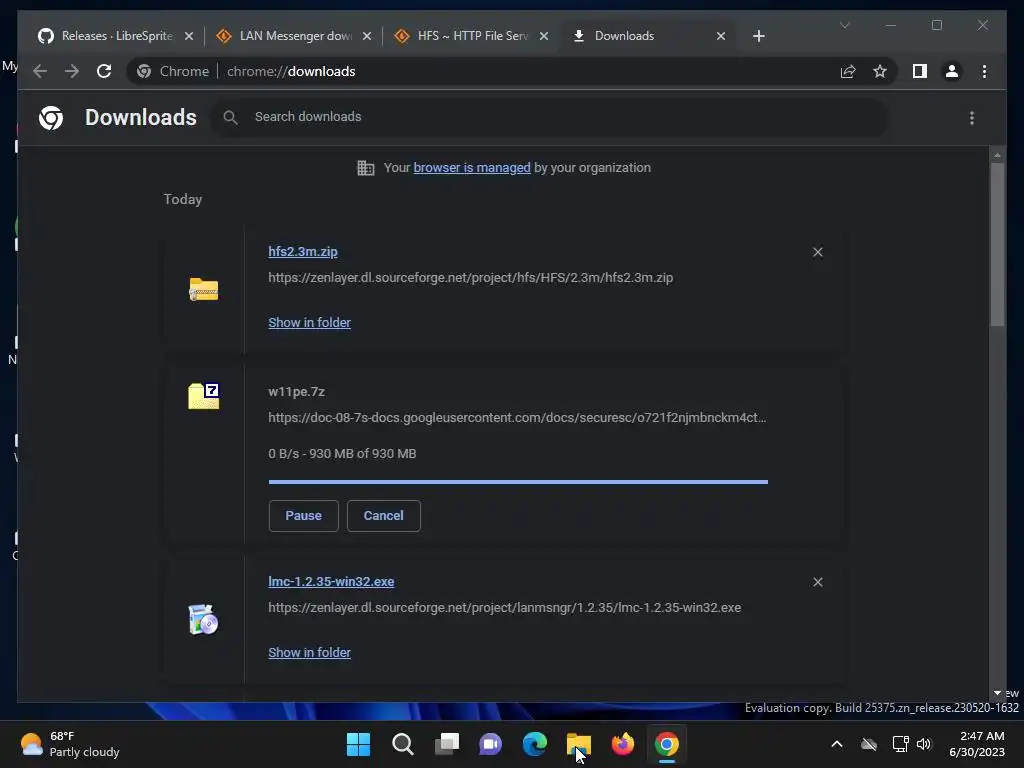The height and width of the screenshot is (768, 1024).
Task: Go back to the previous page
Action: 40,71
